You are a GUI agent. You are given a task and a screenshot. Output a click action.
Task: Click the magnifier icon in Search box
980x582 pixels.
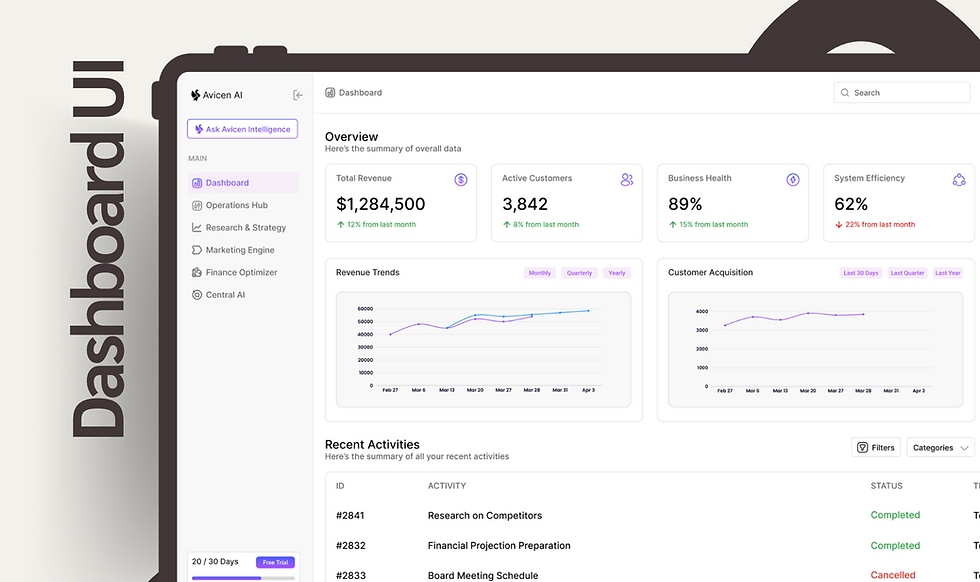click(845, 93)
